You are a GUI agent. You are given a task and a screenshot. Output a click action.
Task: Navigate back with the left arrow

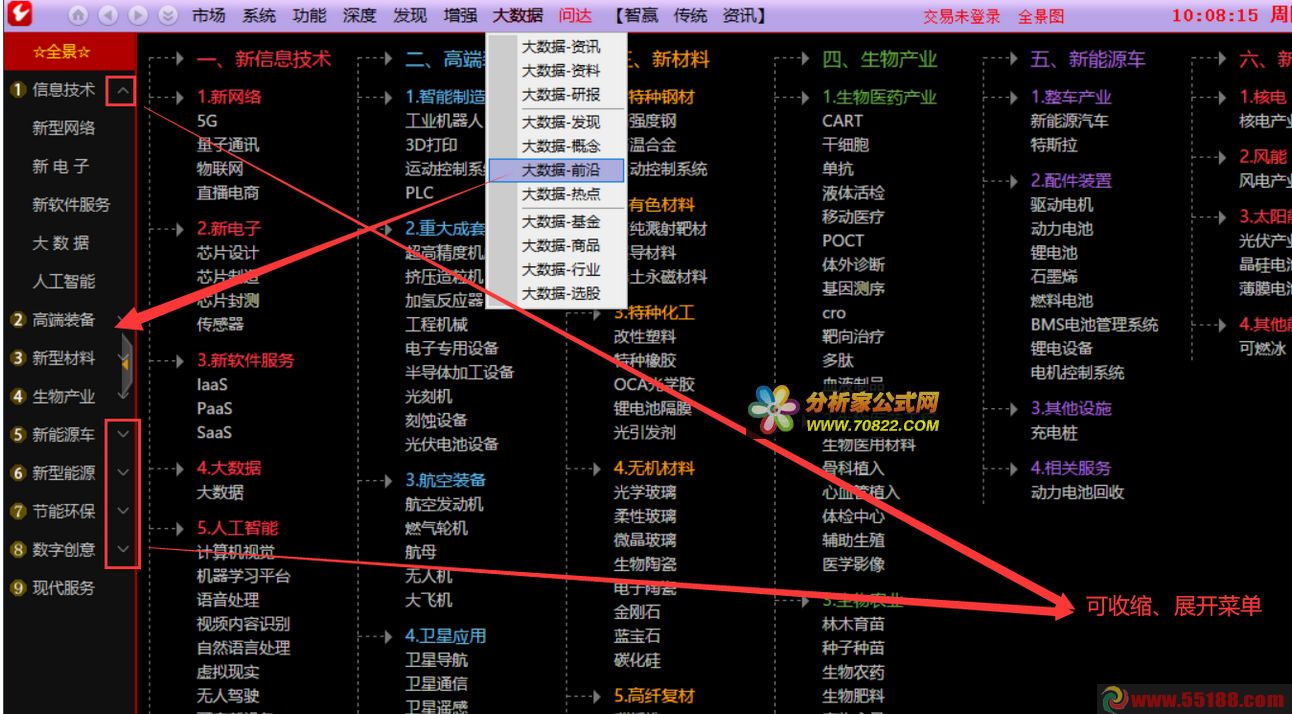click(108, 16)
